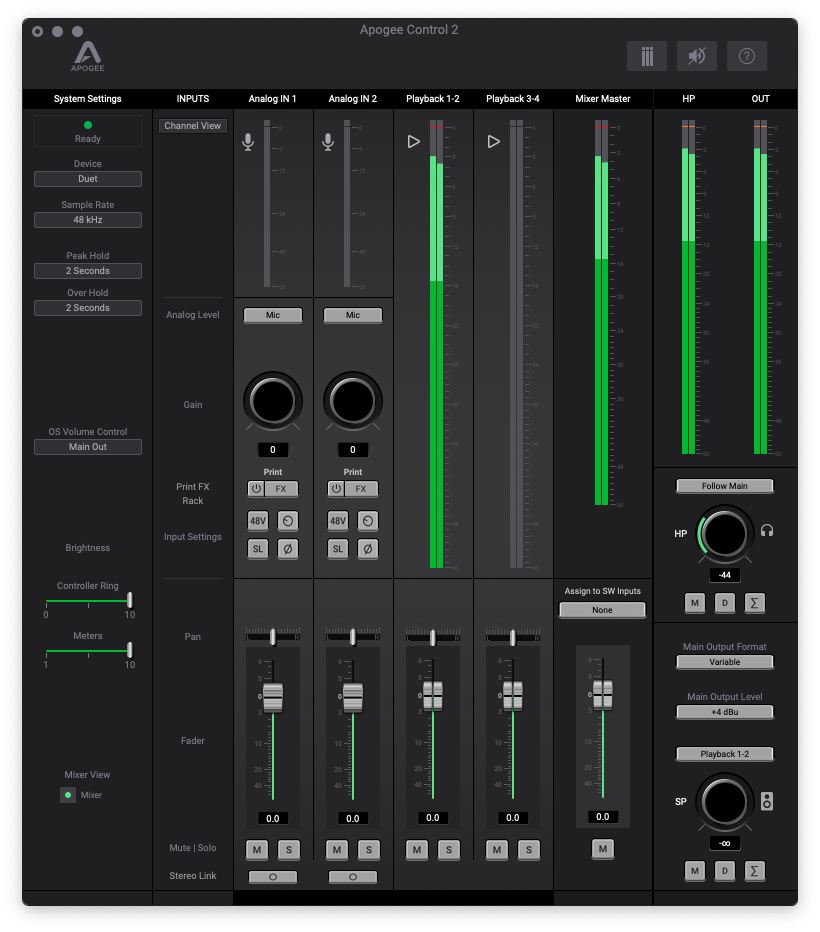Click the Meters brightness slider

pos(88,651)
